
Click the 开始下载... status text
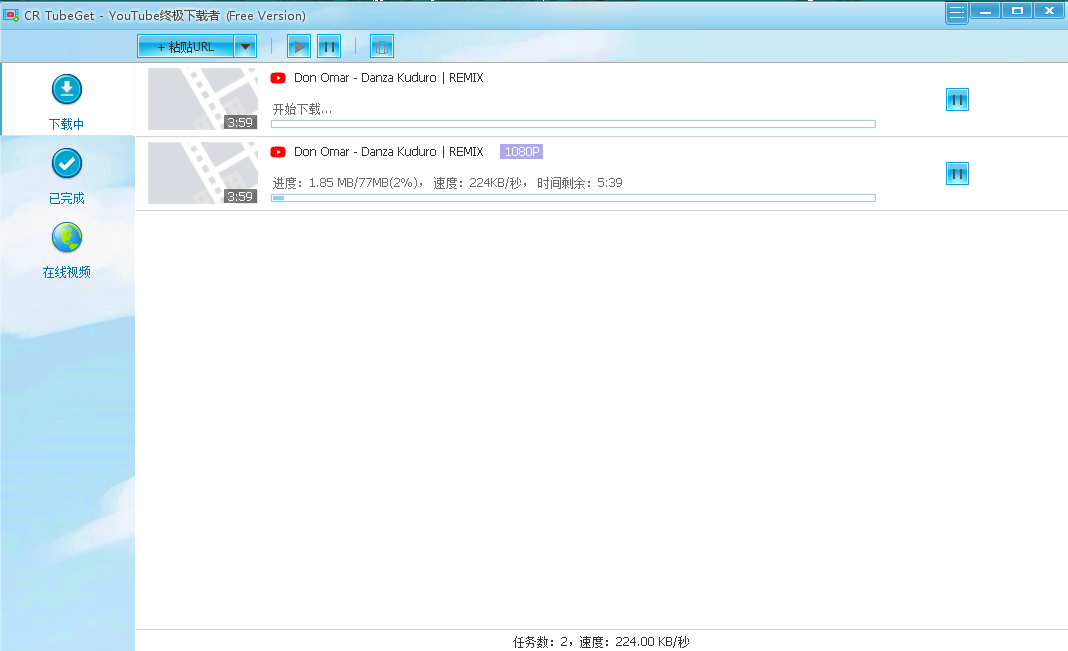(302, 109)
